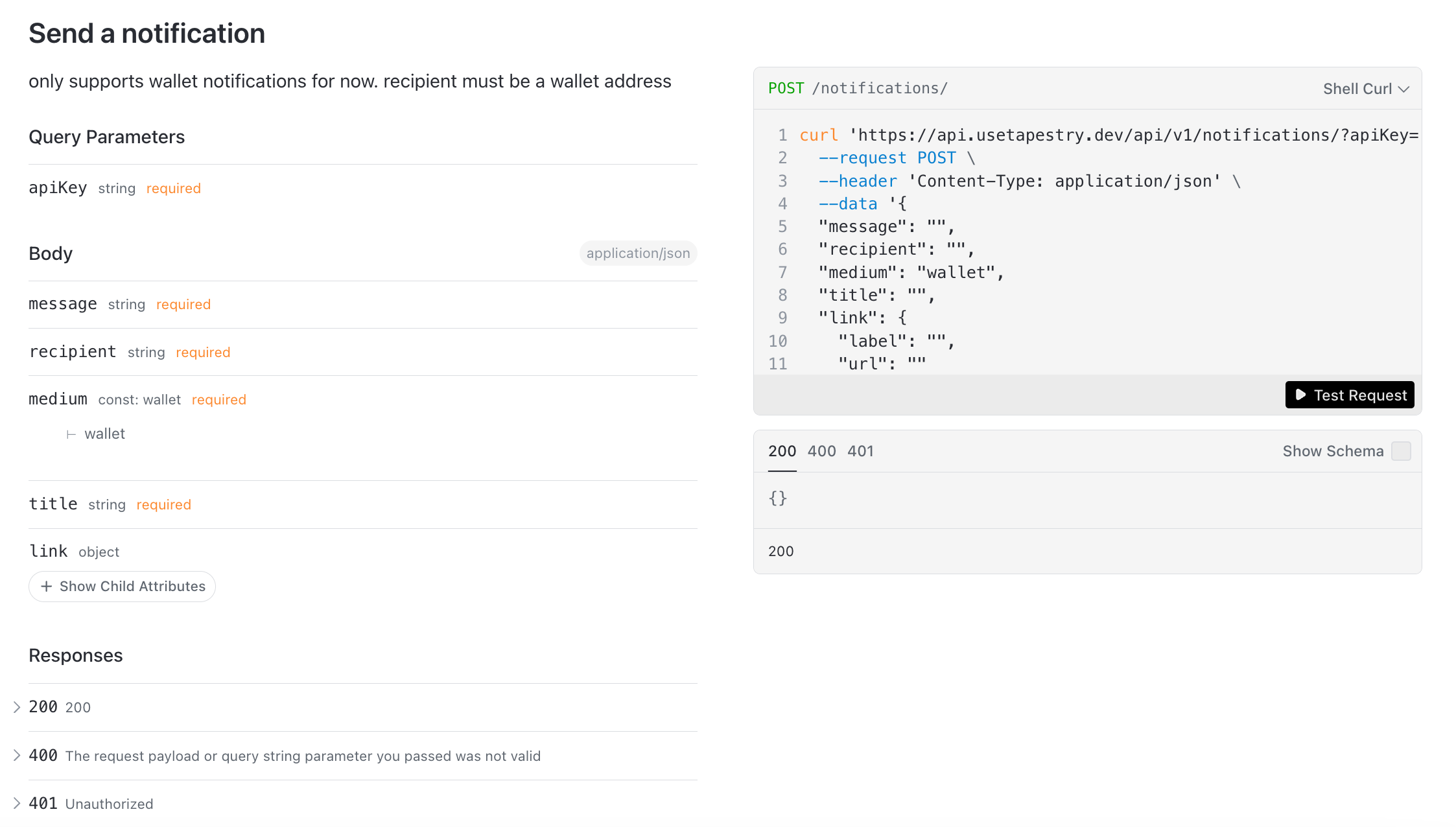Viewport: 1456px width, 827px height.
Task: Select the 200 response tab
Action: (x=782, y=451)
